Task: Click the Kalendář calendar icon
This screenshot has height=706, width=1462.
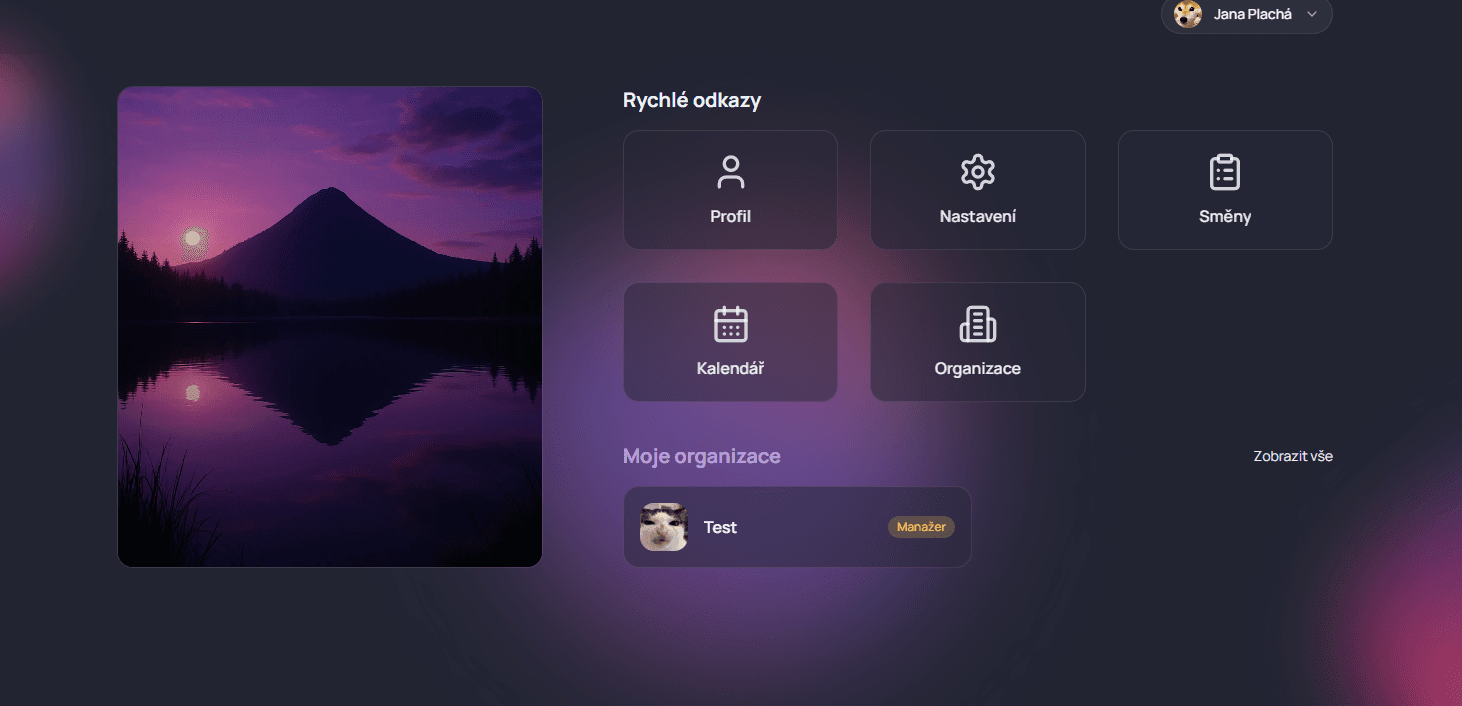Action: tap(730, 323)
